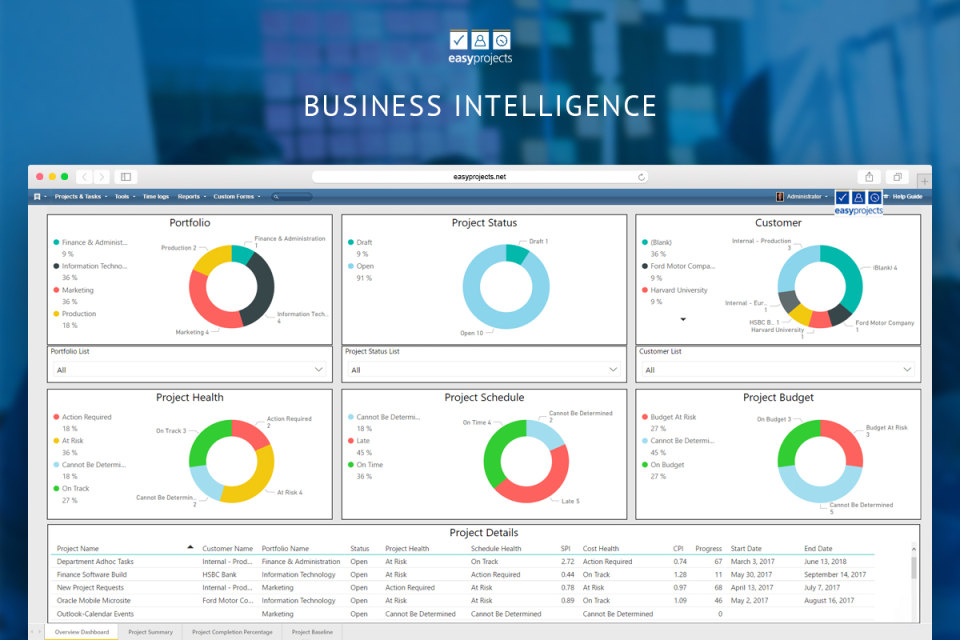
Task: Click HSBC Bank customer cell
Action: [x=219, y=574]
